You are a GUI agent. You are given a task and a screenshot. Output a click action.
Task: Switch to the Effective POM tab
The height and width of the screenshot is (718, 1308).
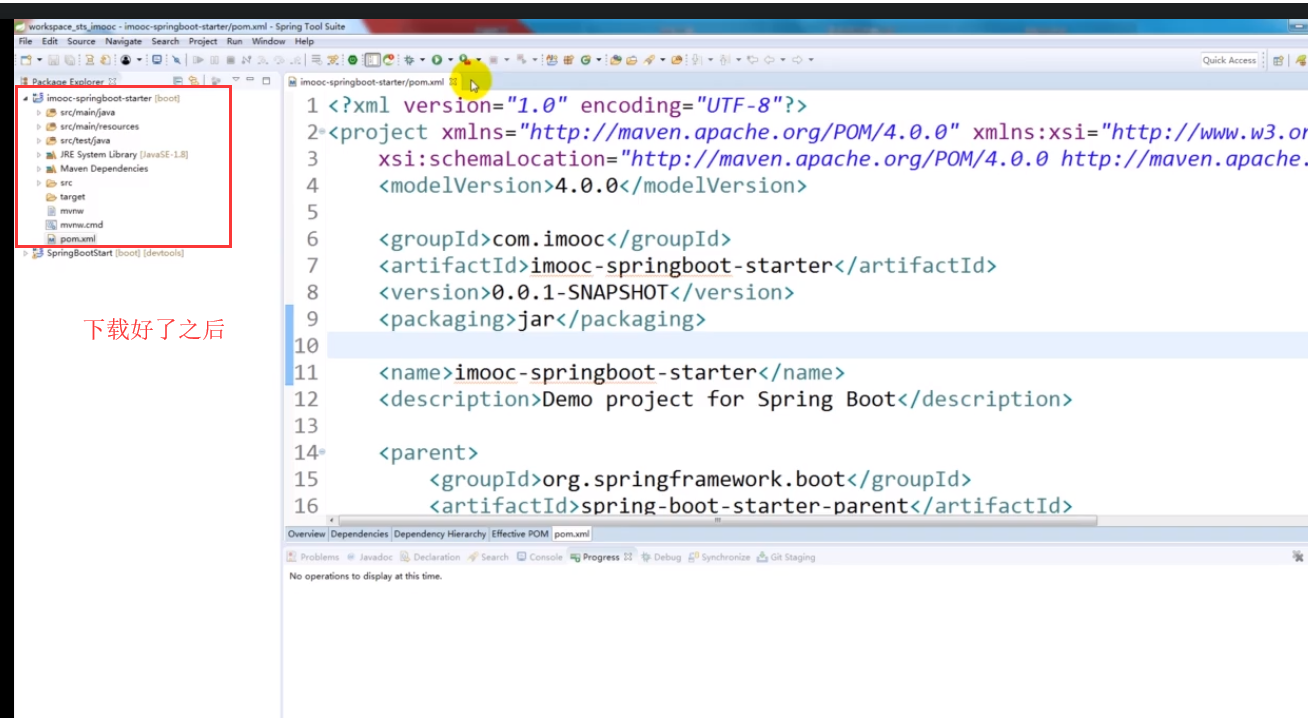coord(519,534)
